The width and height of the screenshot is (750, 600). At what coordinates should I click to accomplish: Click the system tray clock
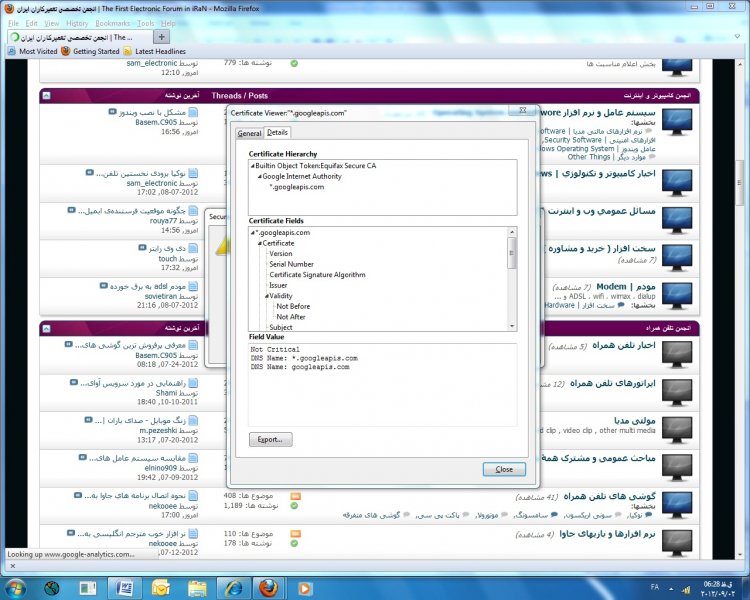pyautogui.click(x=718, y=589)
